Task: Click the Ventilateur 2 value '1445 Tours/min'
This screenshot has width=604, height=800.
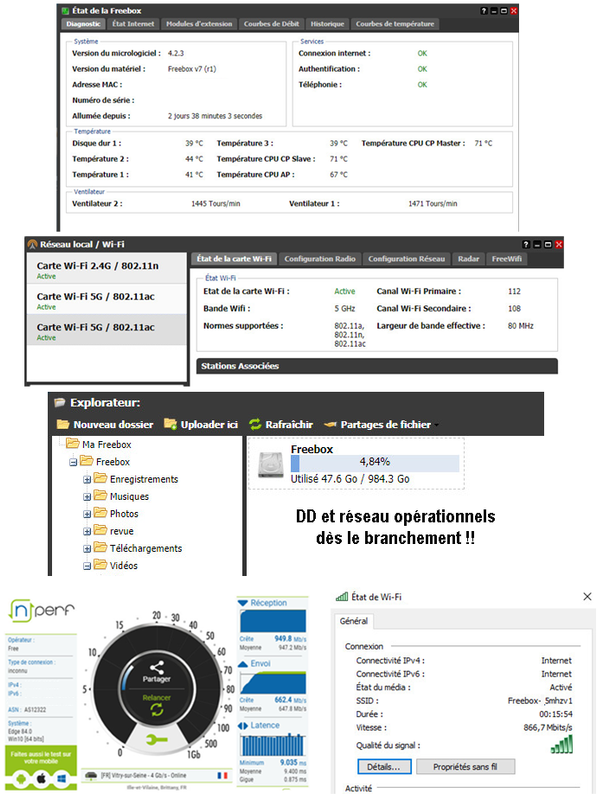Action: [216, 204]
